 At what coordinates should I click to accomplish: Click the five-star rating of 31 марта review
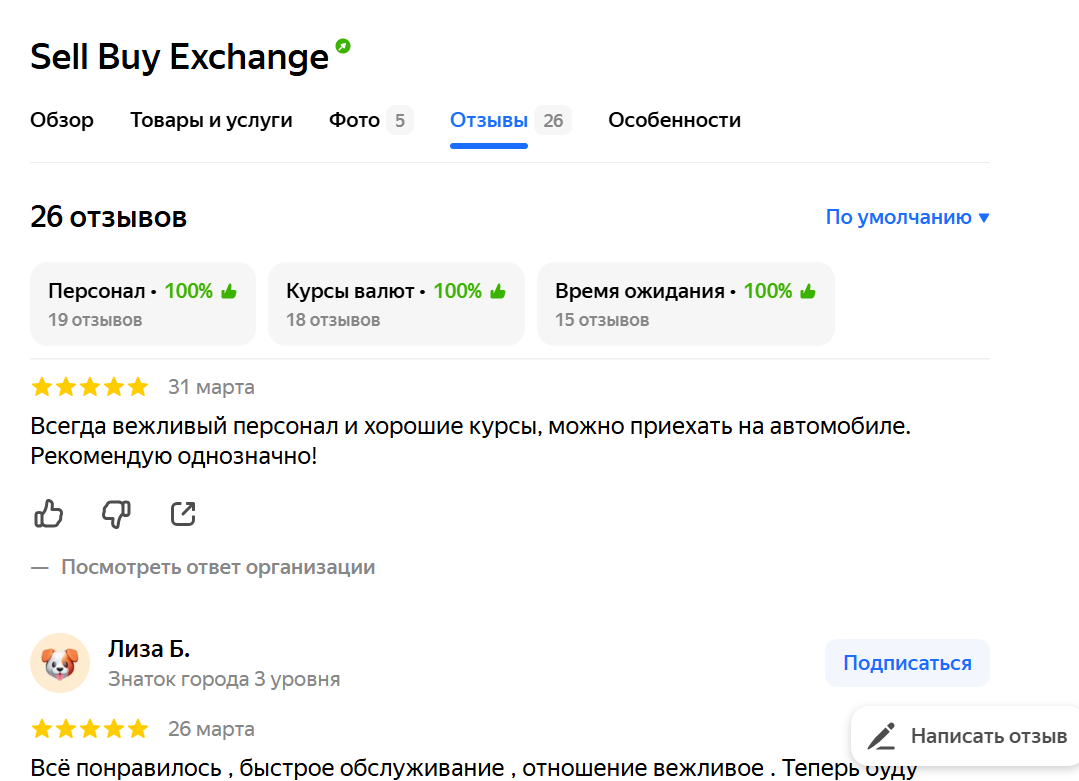89,387
